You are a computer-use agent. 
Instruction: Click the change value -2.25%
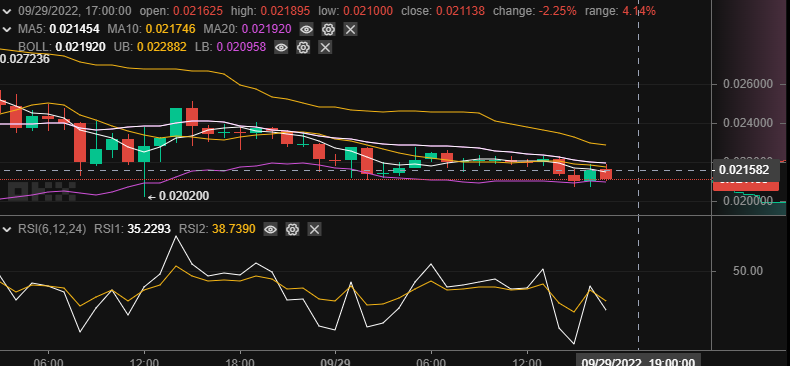pyautogui.click(x=558, y=11)
